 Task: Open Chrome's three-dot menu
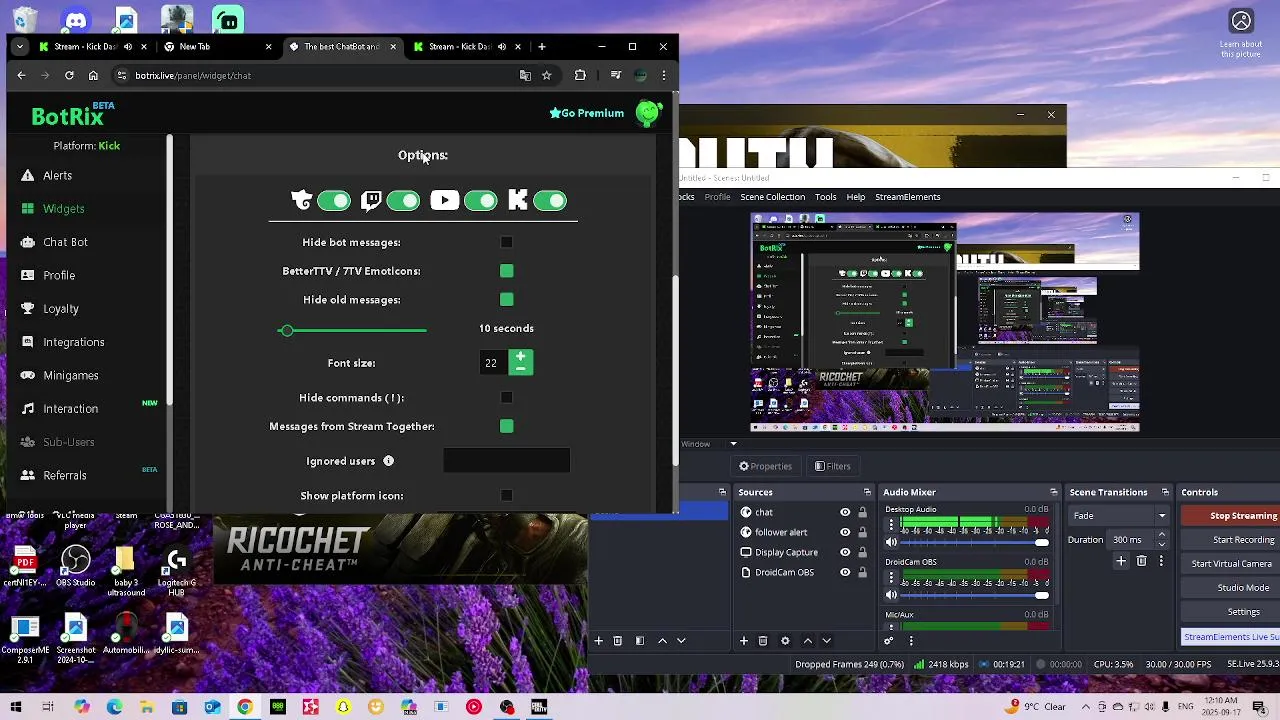[x=663, y=75]
